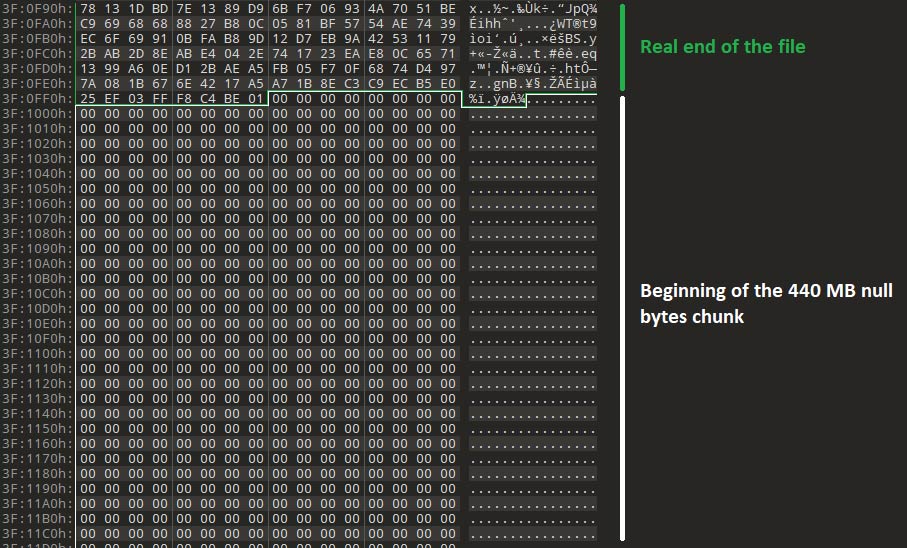
Task: Select row offset 3F:1000h
Action: (x=35, y=114)
